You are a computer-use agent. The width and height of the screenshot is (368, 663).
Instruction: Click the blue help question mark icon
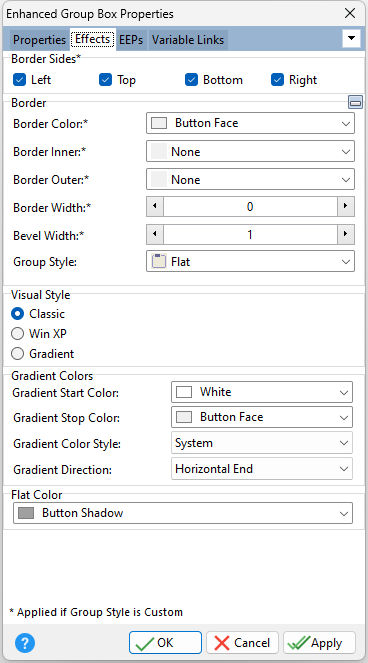(25, 643)
